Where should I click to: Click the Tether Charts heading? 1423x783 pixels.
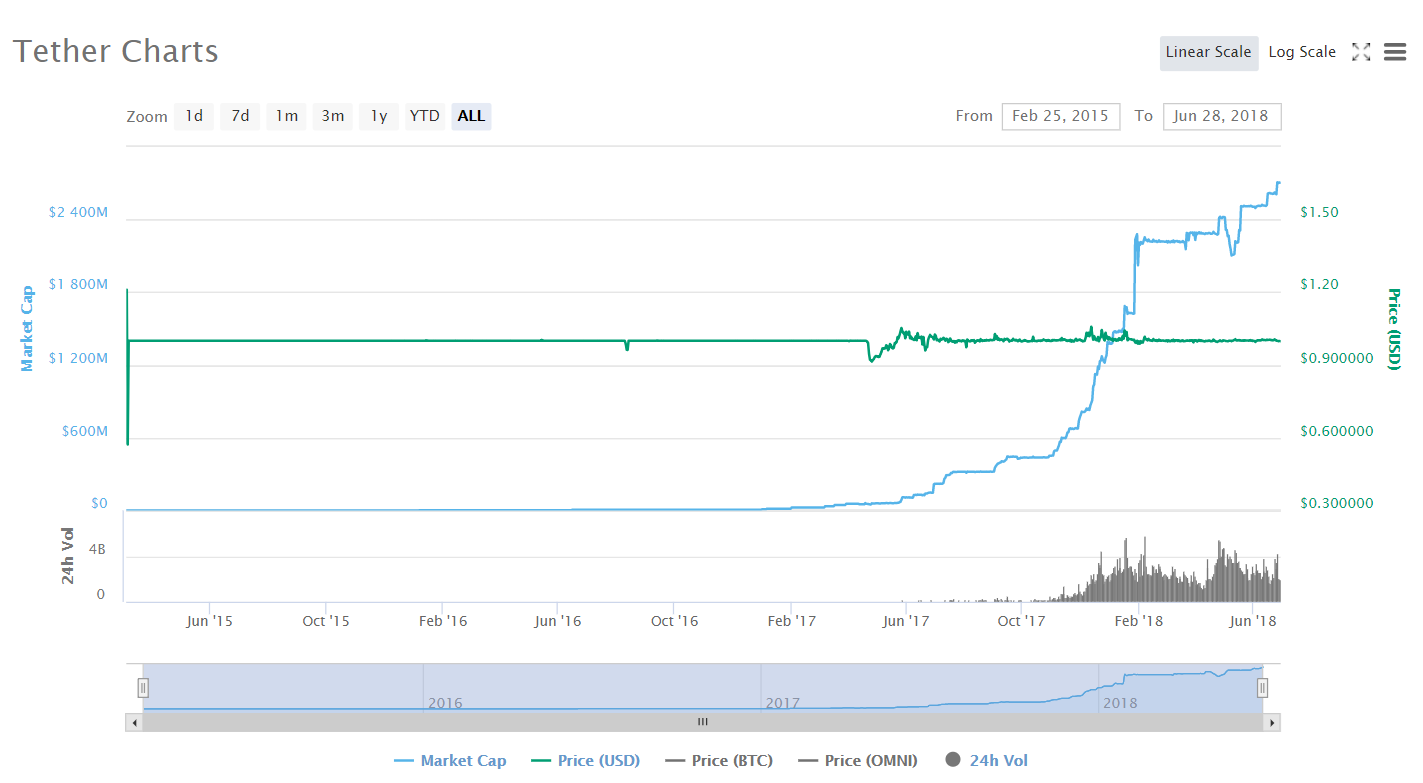(116, 51)
